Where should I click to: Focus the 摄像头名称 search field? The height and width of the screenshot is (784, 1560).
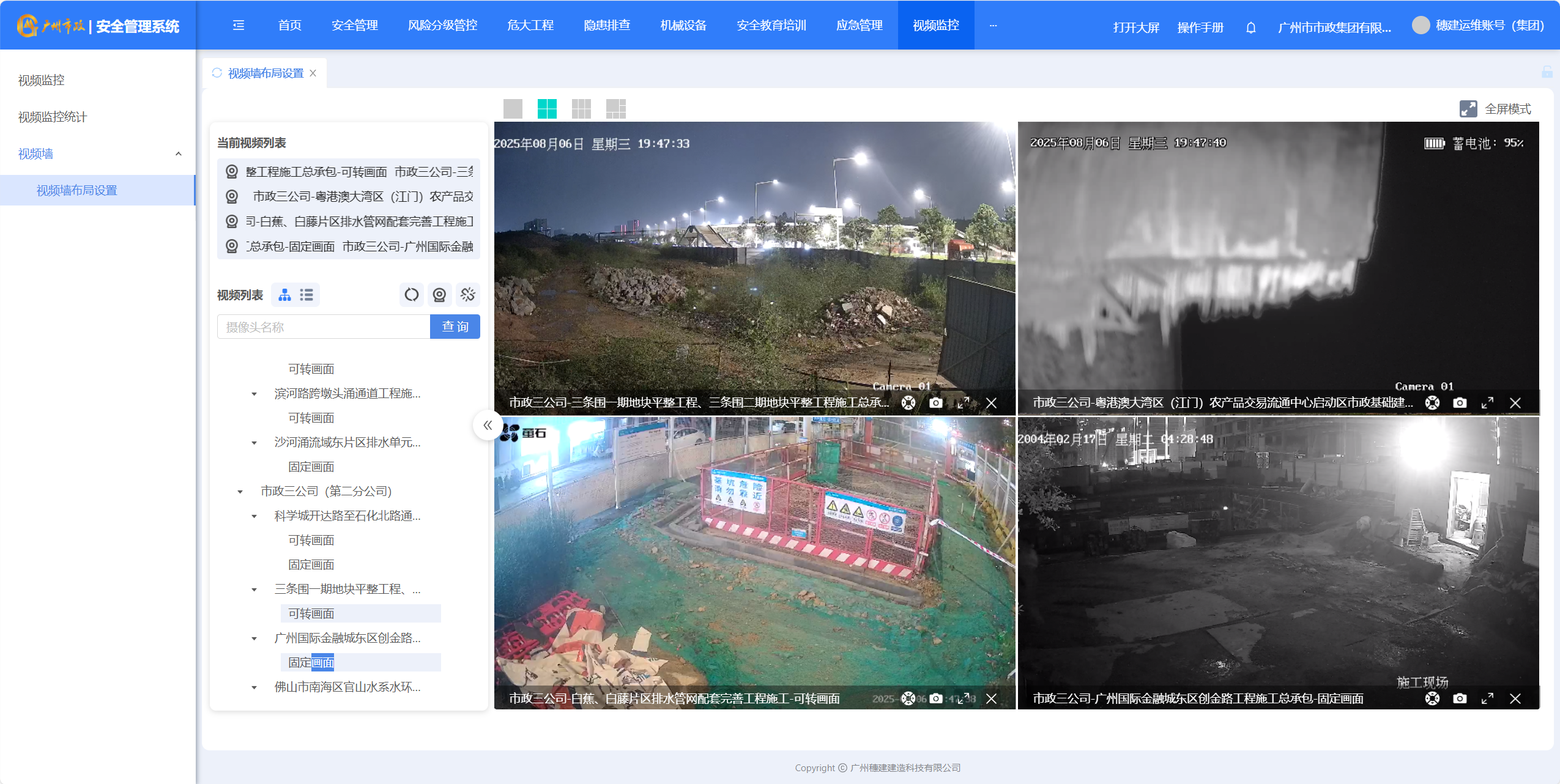323,327
